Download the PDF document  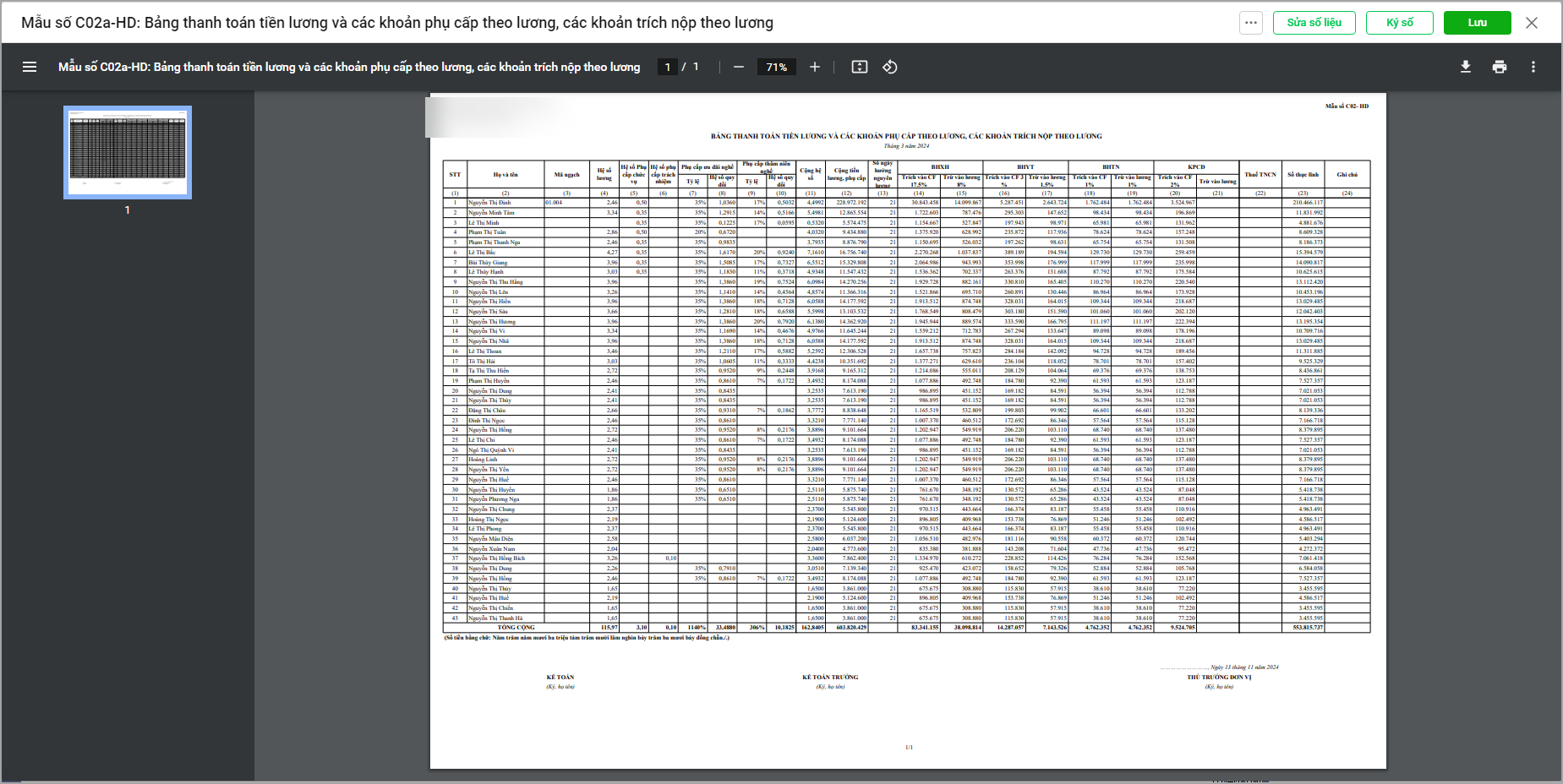click(1466, 67)
